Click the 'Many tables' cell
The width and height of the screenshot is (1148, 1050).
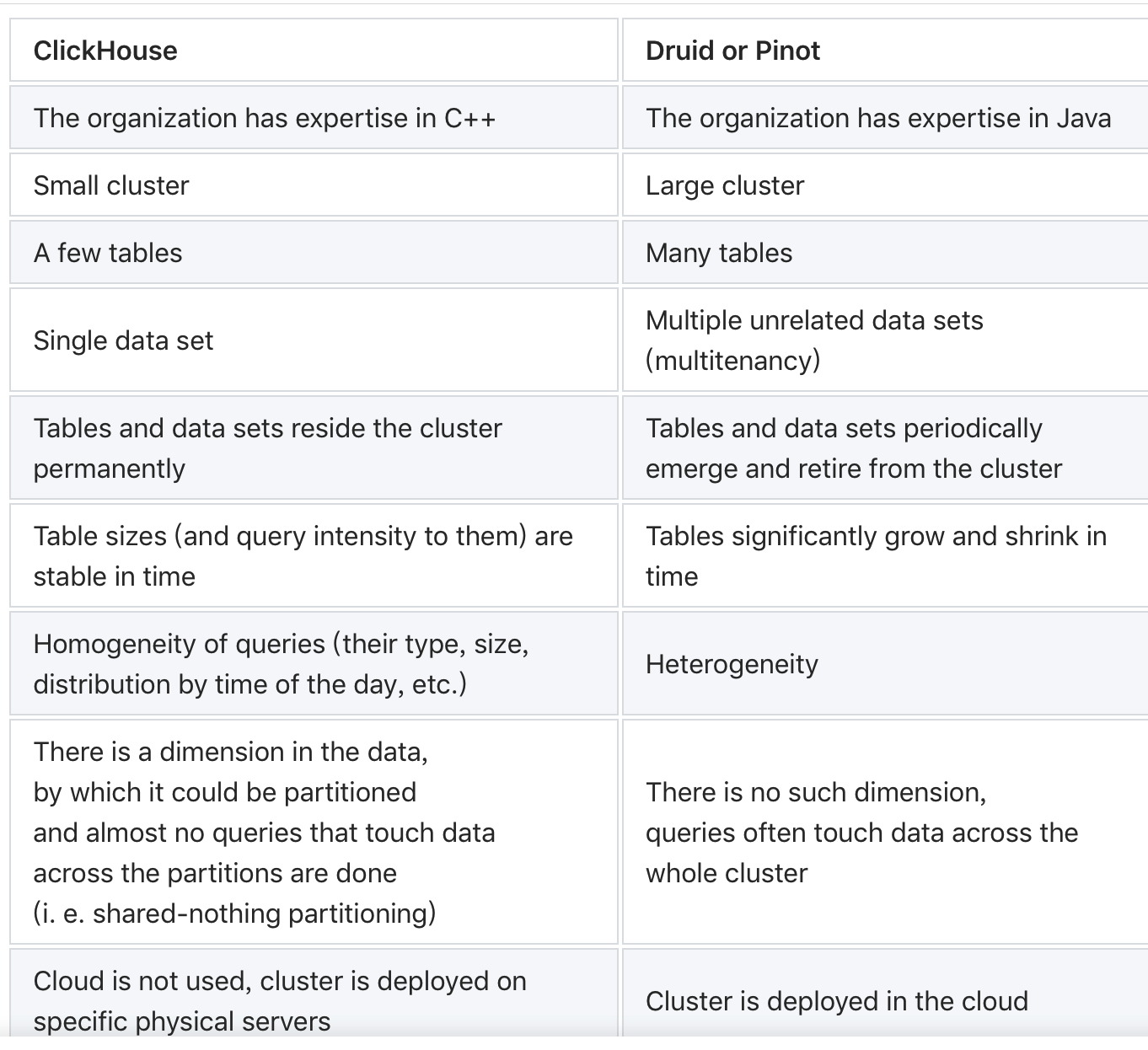[719, 253]
